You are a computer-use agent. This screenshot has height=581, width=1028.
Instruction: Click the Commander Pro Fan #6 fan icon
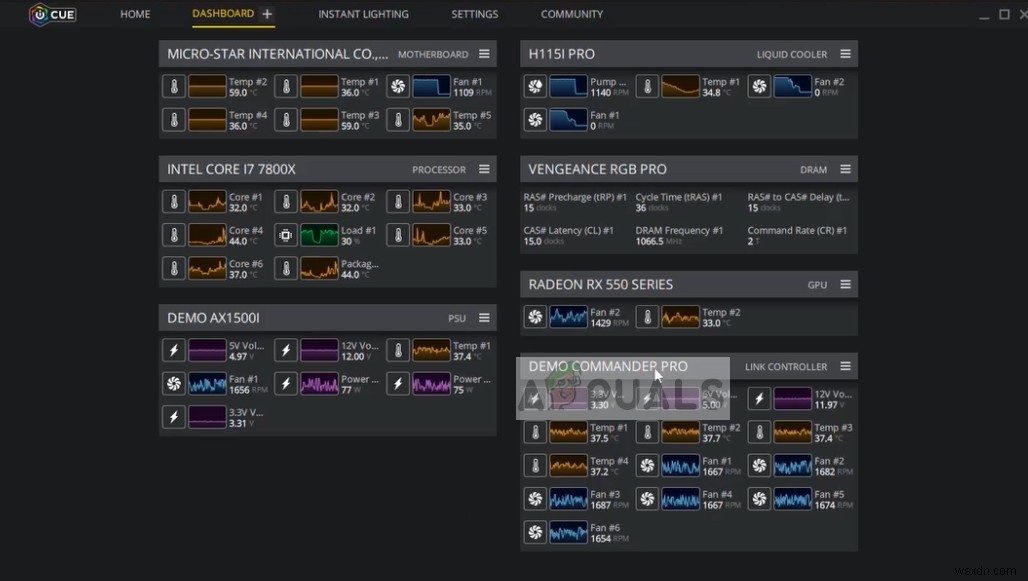coord(536,532)
